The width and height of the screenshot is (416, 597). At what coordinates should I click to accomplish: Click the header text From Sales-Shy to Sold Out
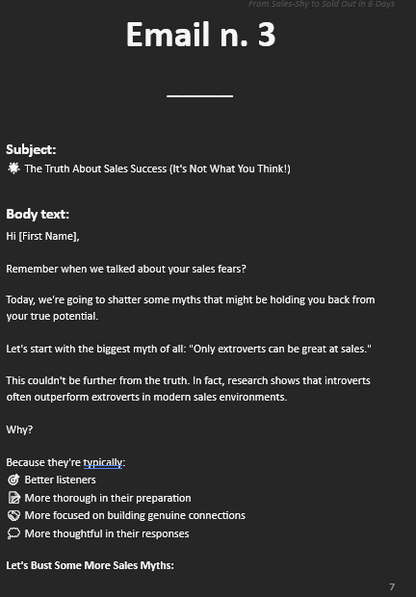(x=322, y=4)
